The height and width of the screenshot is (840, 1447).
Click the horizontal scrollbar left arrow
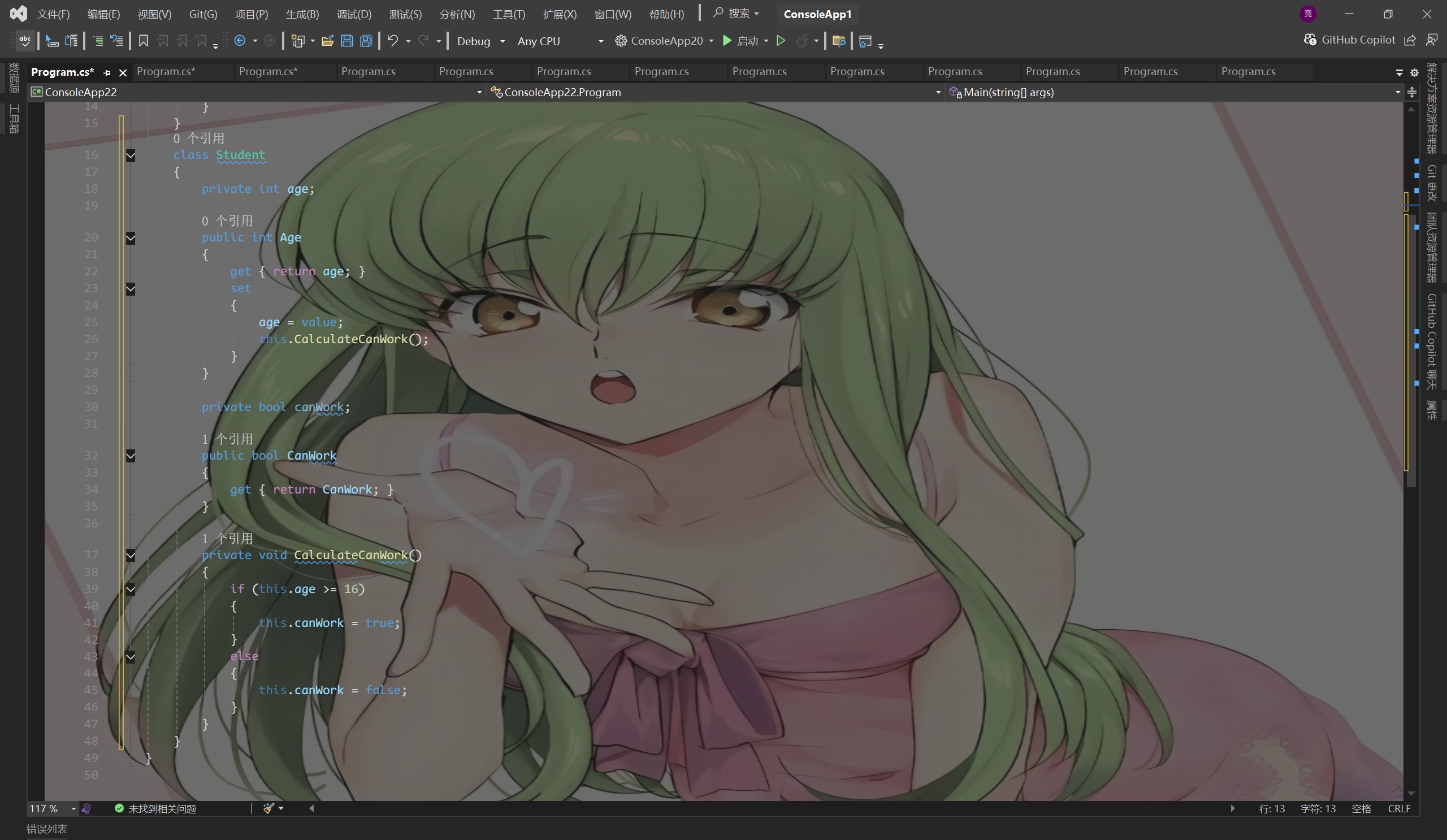click(x=311, y=808)
